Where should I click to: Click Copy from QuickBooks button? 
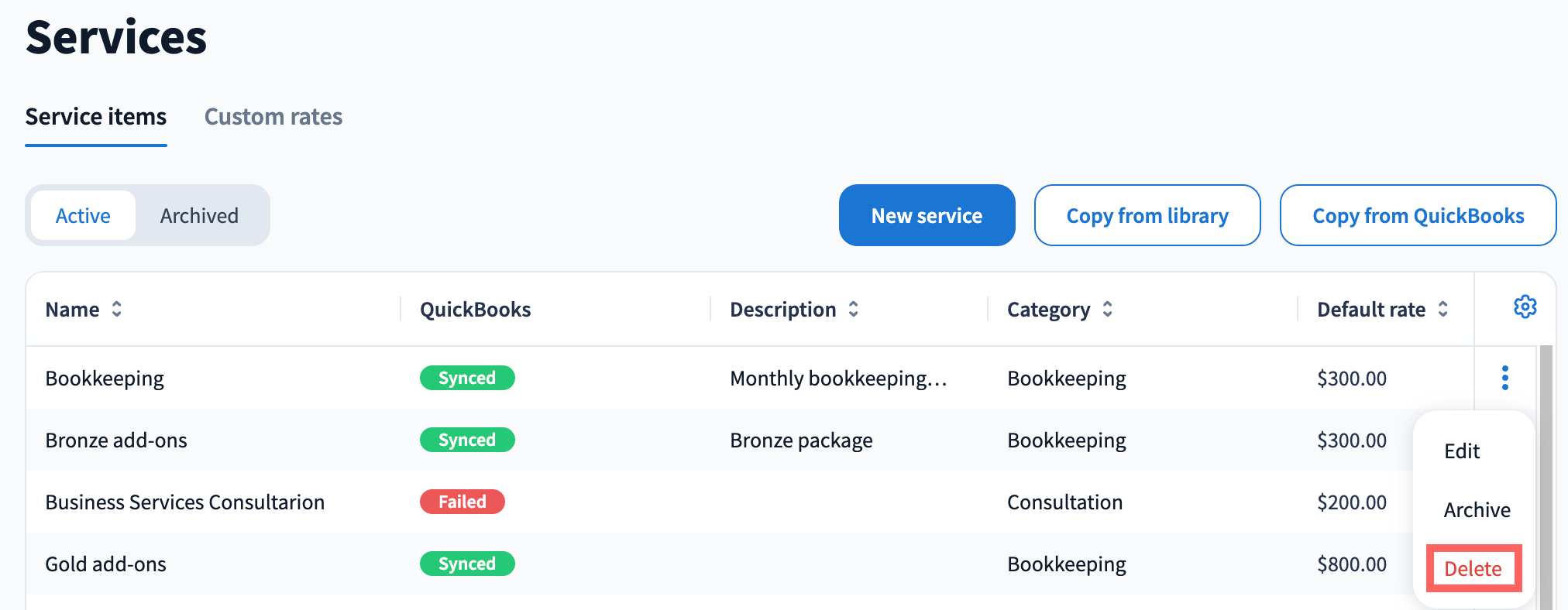[x=1418, y=216]
